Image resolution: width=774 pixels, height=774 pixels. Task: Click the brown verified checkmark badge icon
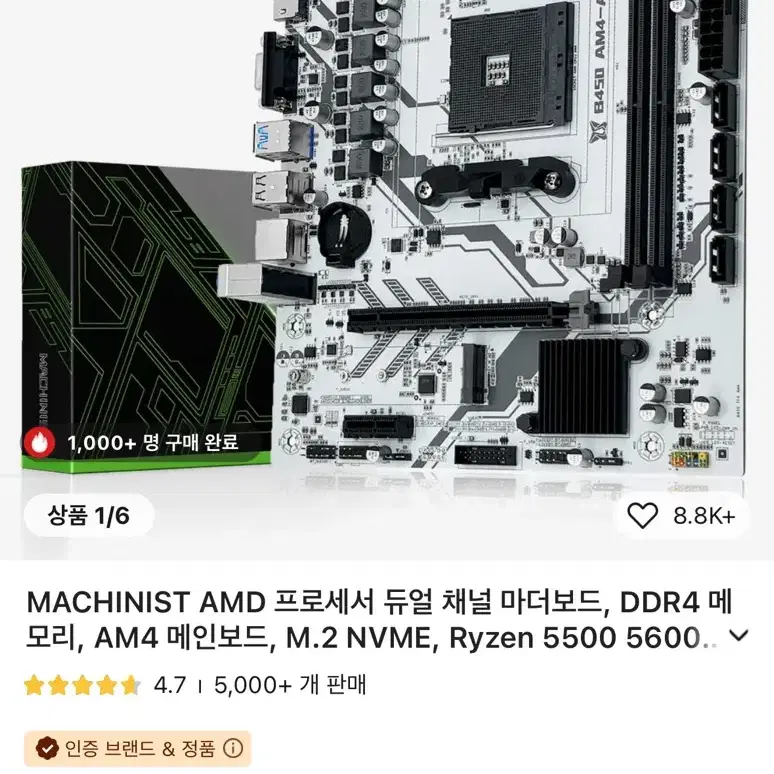tap(47, 749)
